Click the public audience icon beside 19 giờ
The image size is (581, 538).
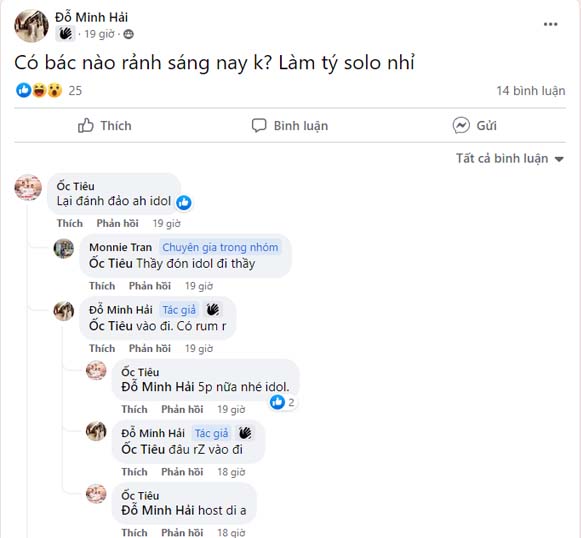128,34
